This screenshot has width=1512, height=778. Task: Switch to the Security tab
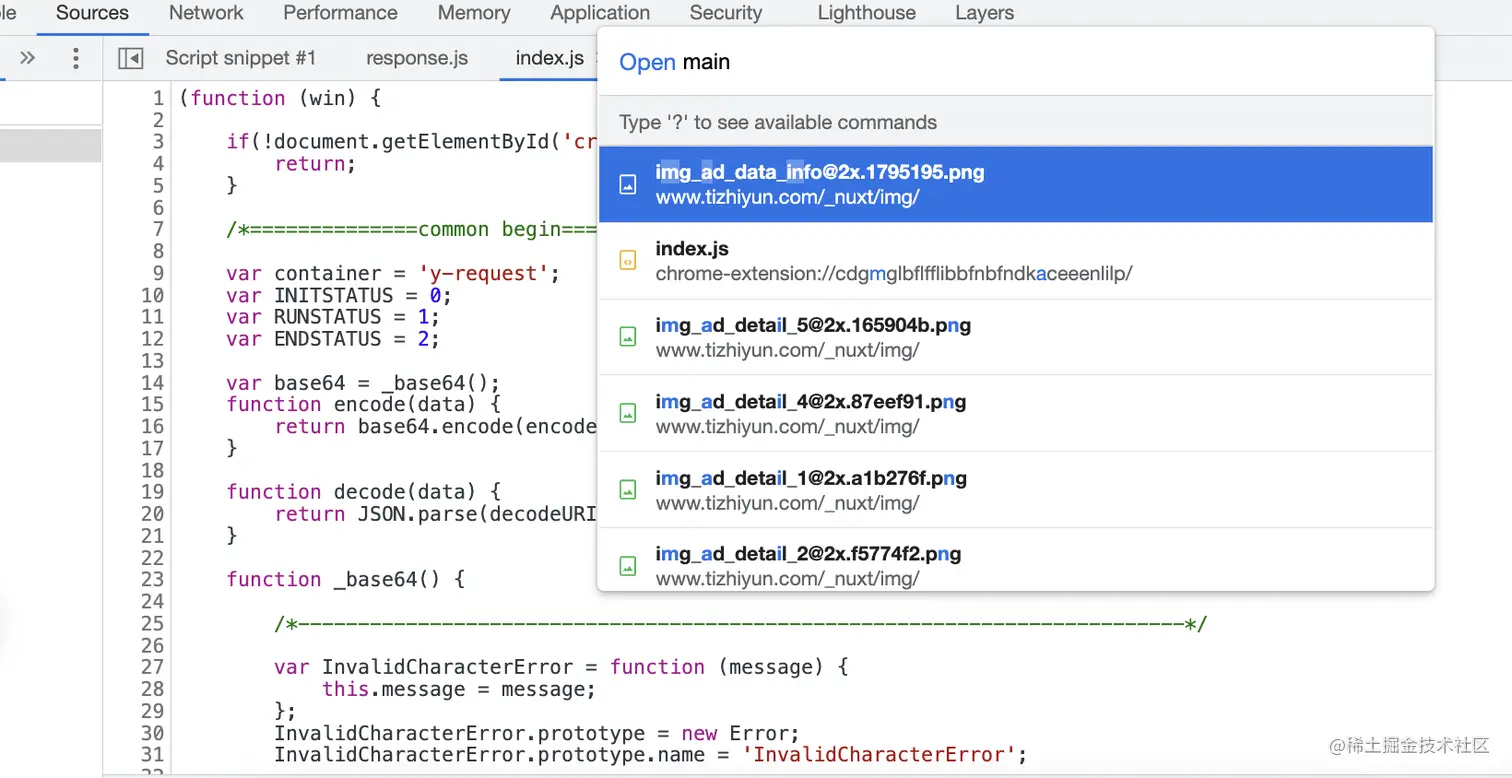(x=726, y=13)
